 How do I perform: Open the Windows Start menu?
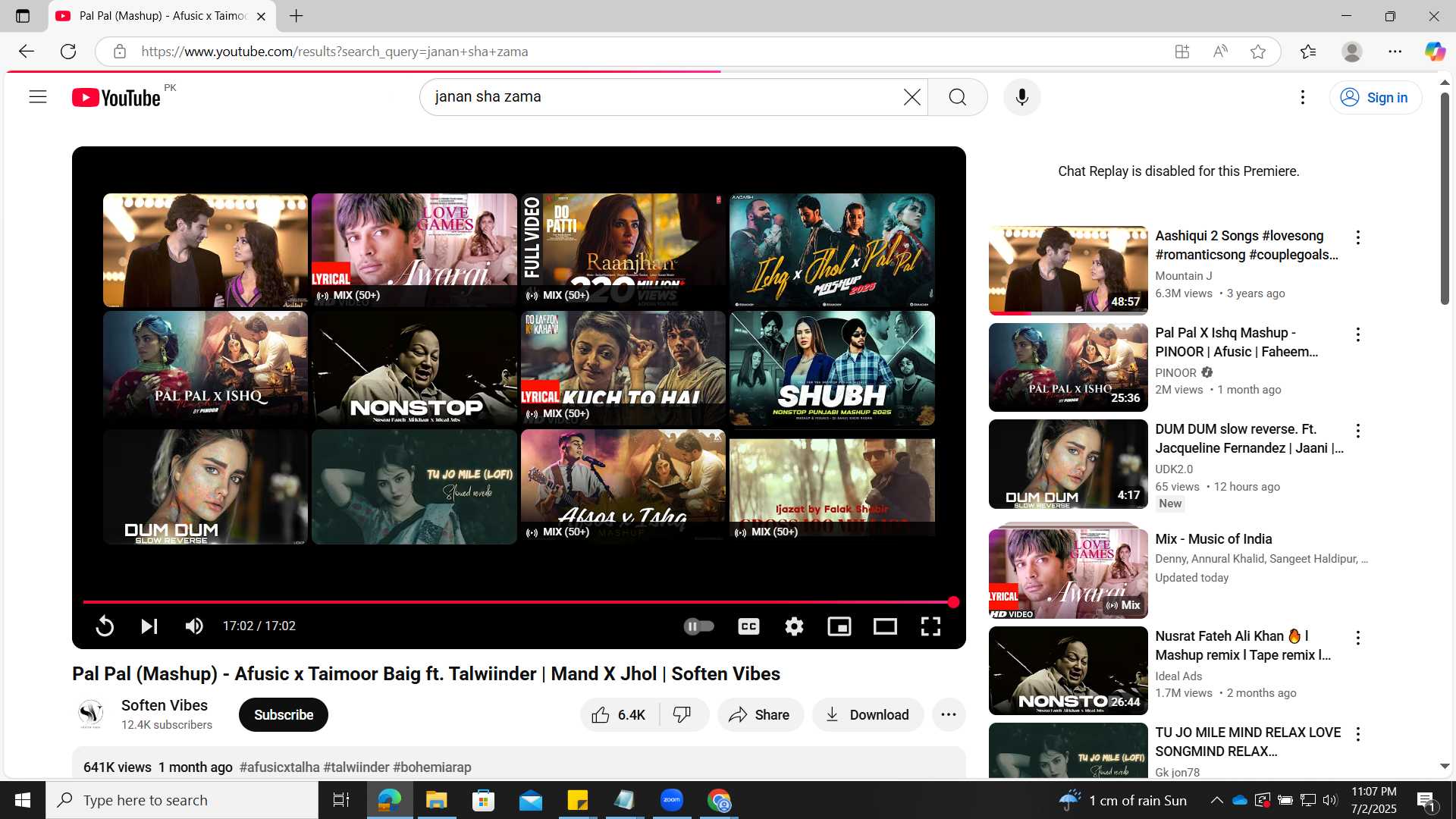click(x=23, y=800)
